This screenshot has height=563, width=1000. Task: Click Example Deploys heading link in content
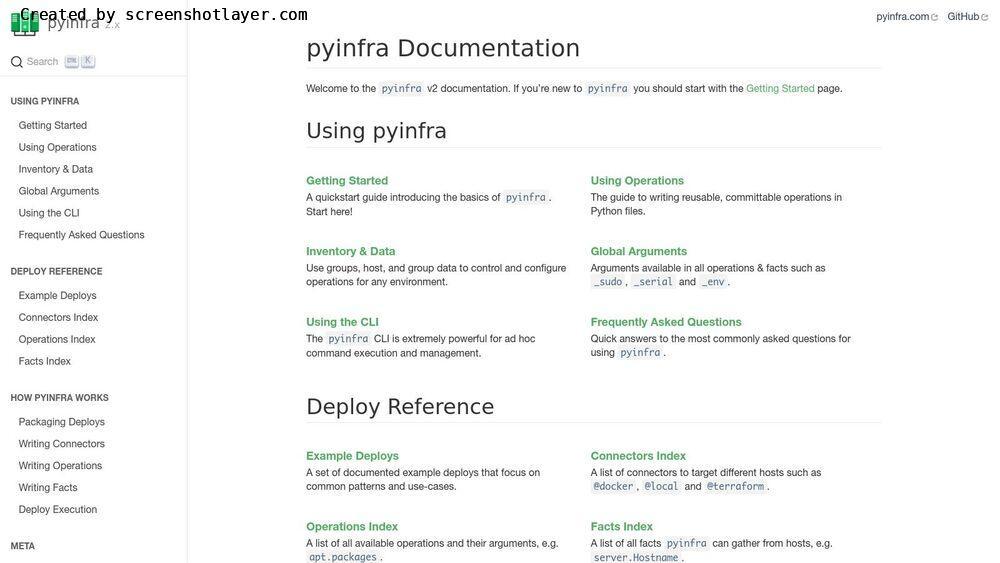point(352,456)
